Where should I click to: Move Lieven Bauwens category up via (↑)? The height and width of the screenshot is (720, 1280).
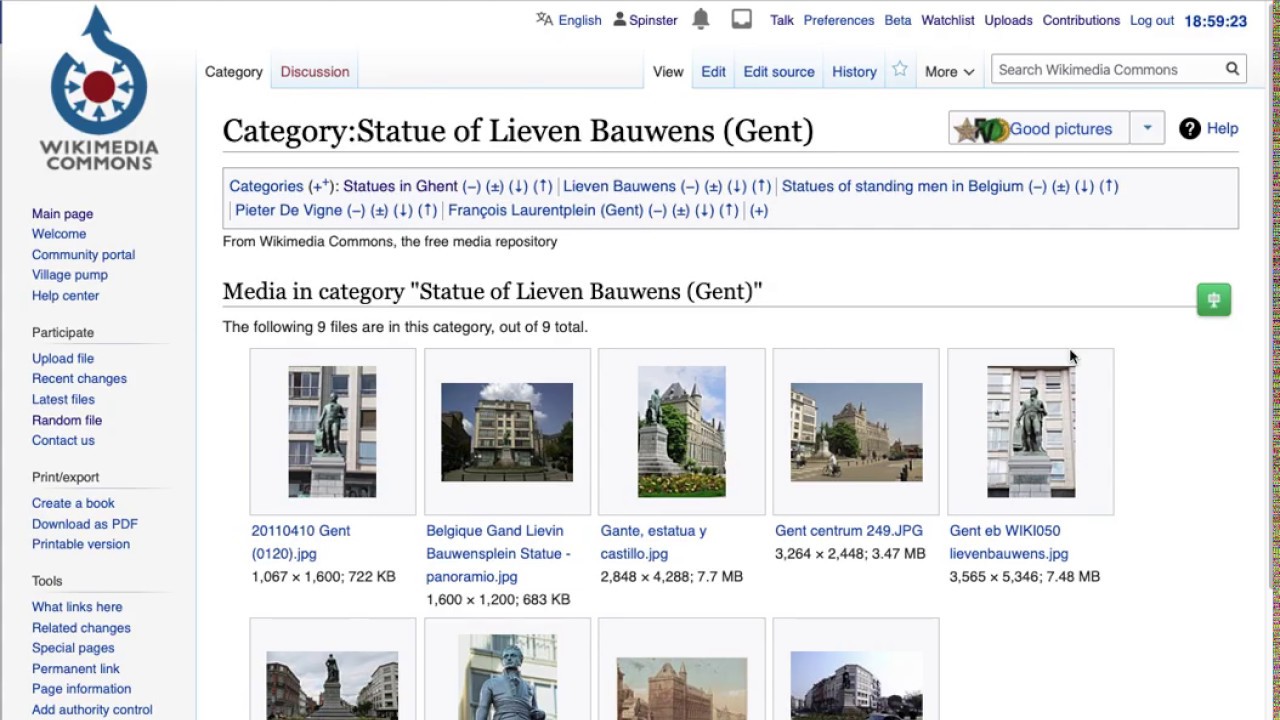(761, 186)
